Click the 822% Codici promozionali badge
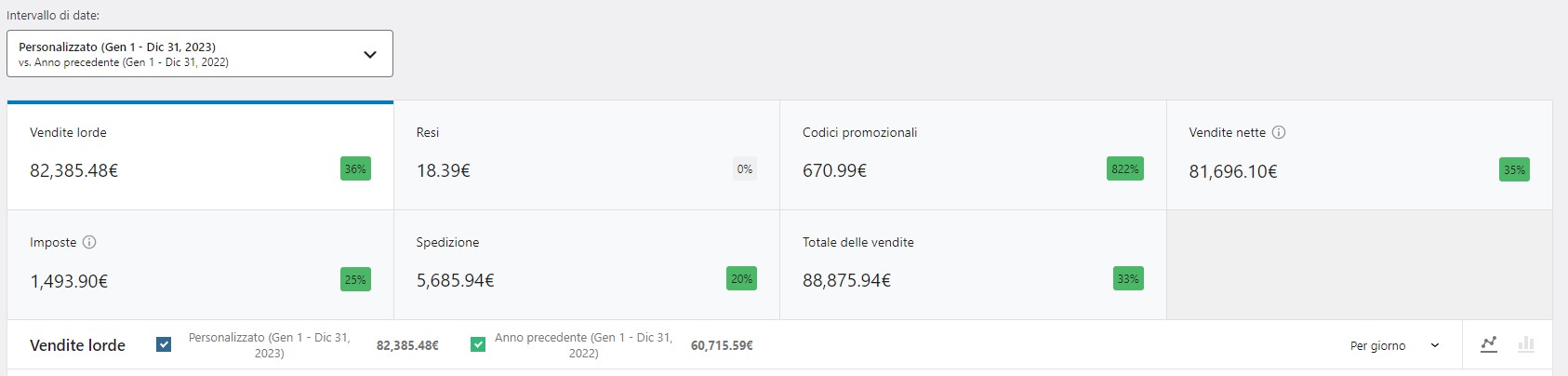1568x376 pixels. [x=1124, y=169]
